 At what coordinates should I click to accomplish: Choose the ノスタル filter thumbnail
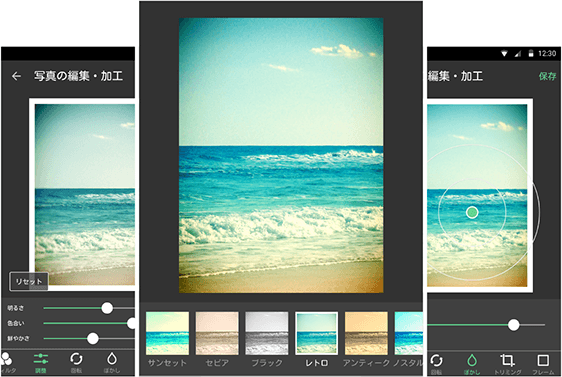(409, 333)
